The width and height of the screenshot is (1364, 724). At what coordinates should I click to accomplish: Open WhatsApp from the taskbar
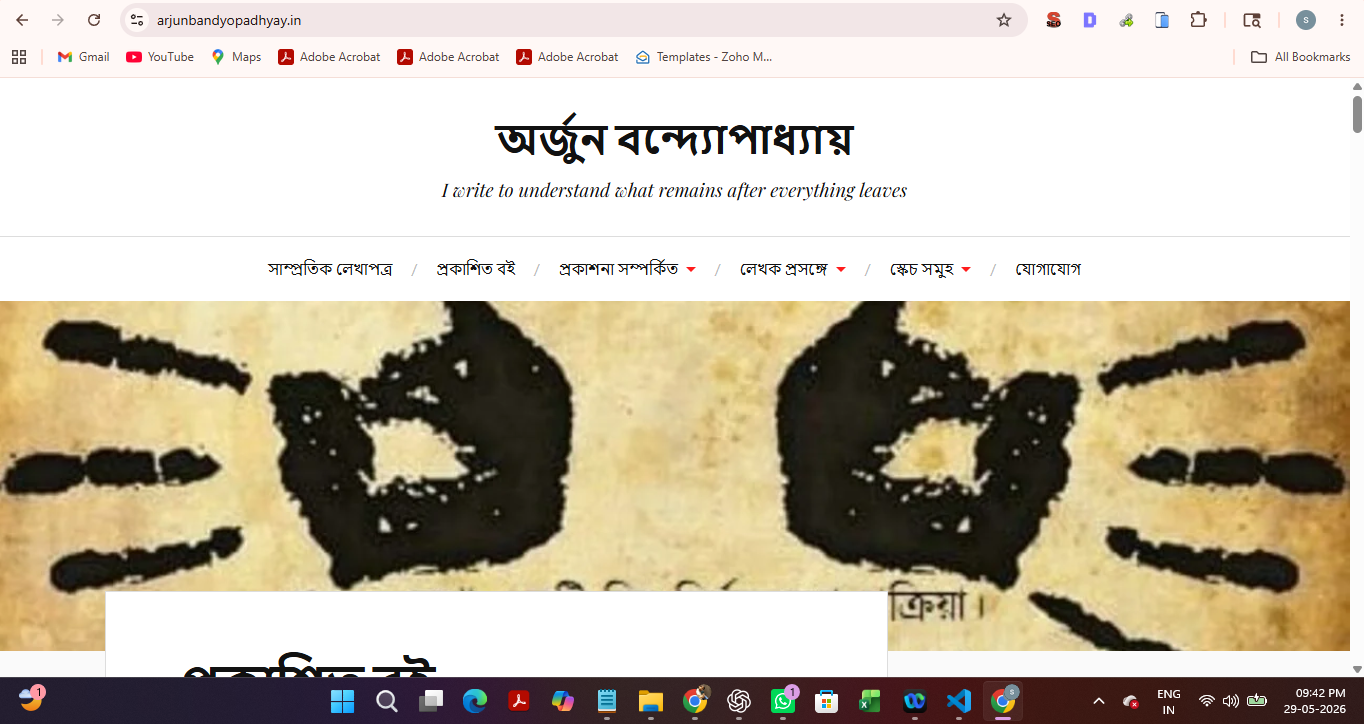783,701
